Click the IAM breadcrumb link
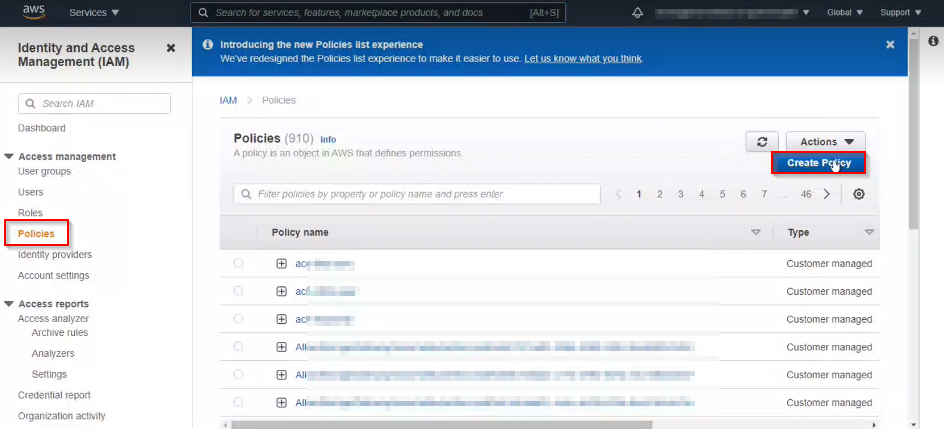Screen dimensions: 944x429 point(228,100)
